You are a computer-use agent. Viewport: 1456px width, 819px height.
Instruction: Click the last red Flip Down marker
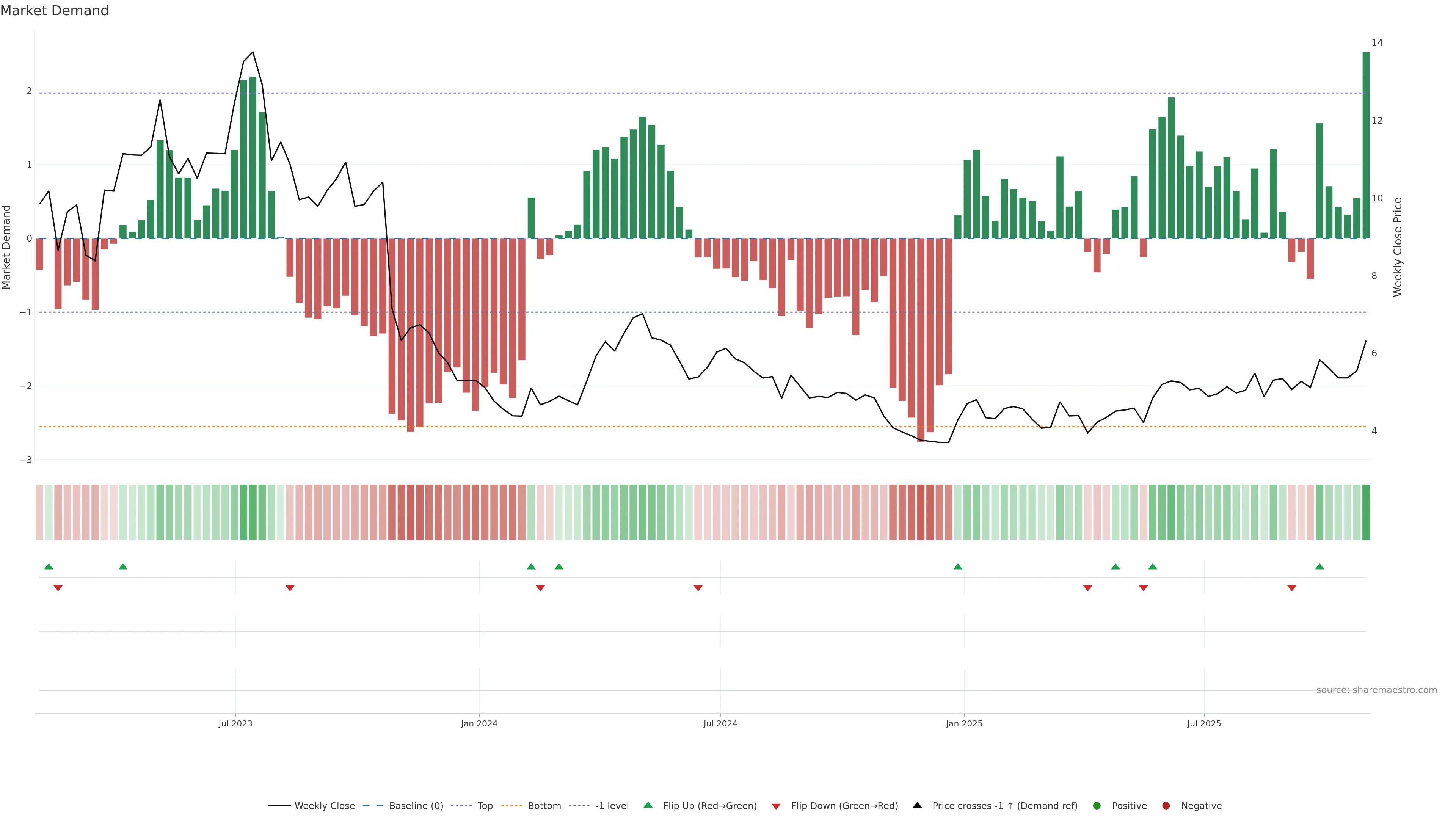pyautogui.click(x=1291, y=588)
